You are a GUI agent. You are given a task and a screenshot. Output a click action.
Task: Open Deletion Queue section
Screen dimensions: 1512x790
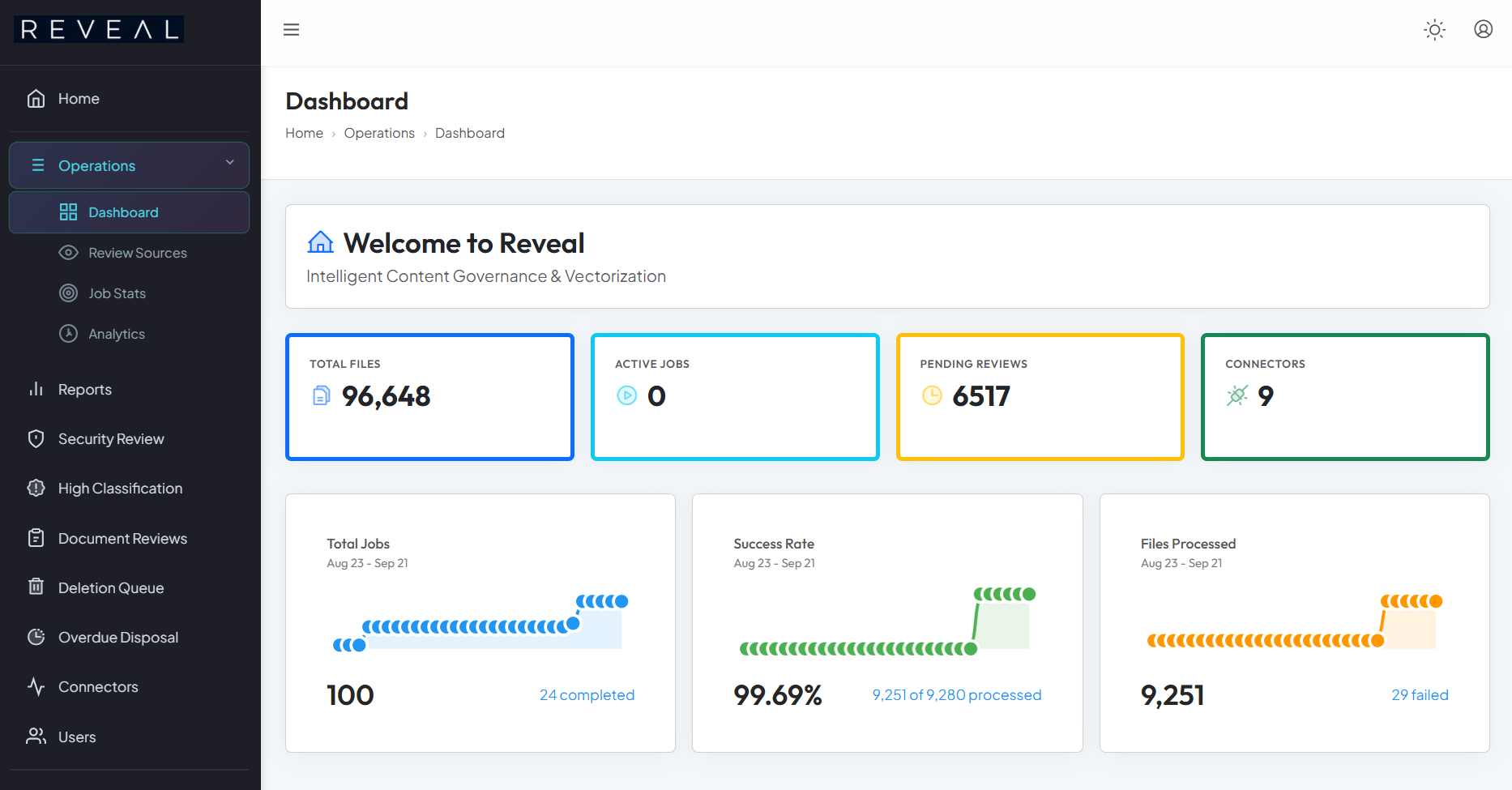click(x=130, y=587)
